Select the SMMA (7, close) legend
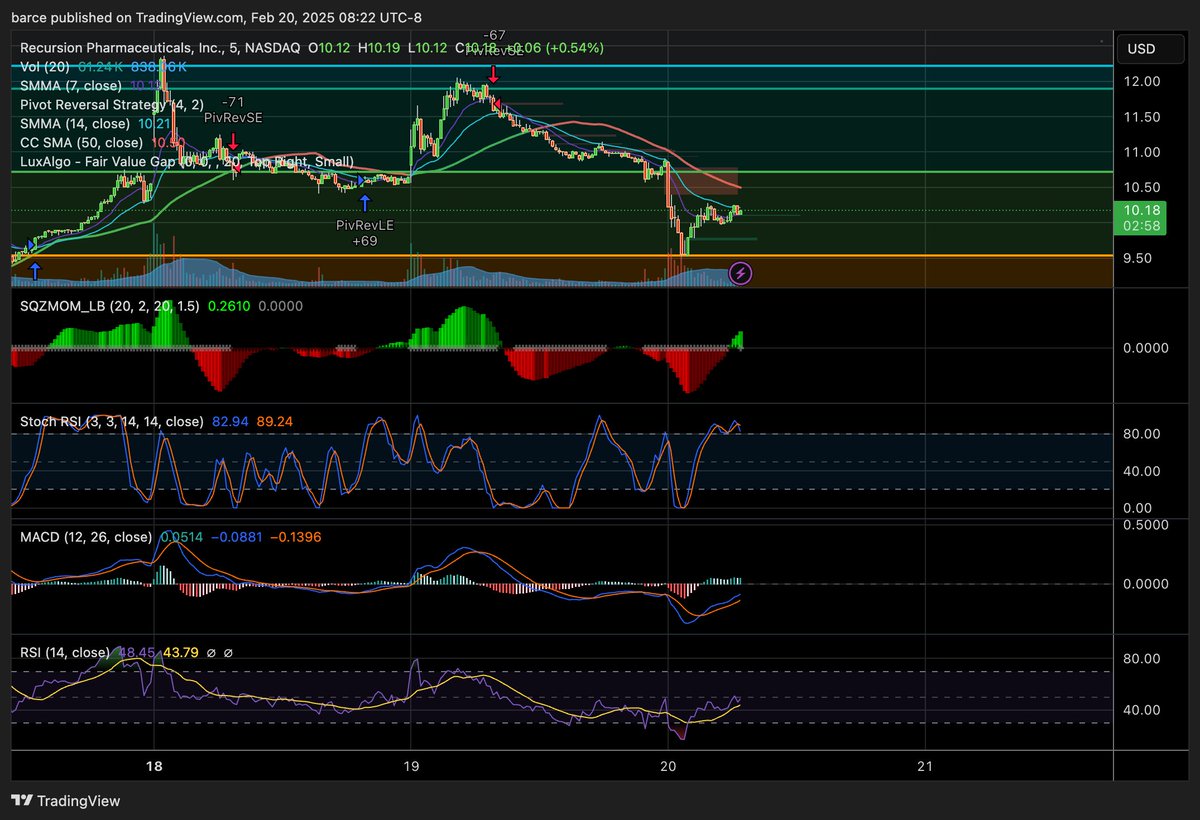 (x=70, y=85)
